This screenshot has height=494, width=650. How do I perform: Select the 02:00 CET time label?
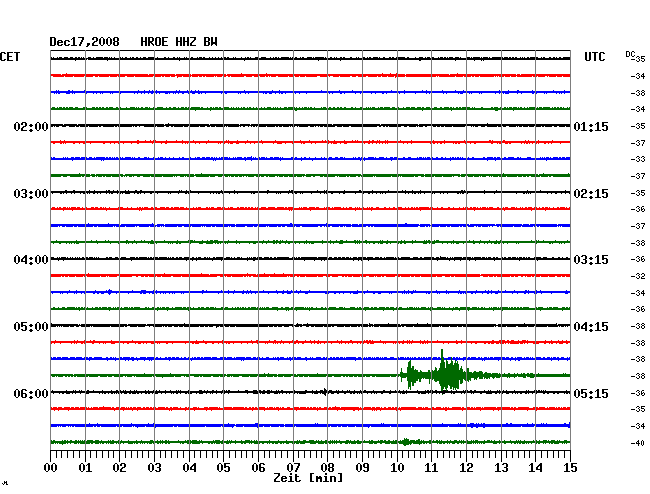[x=31, y=126]
